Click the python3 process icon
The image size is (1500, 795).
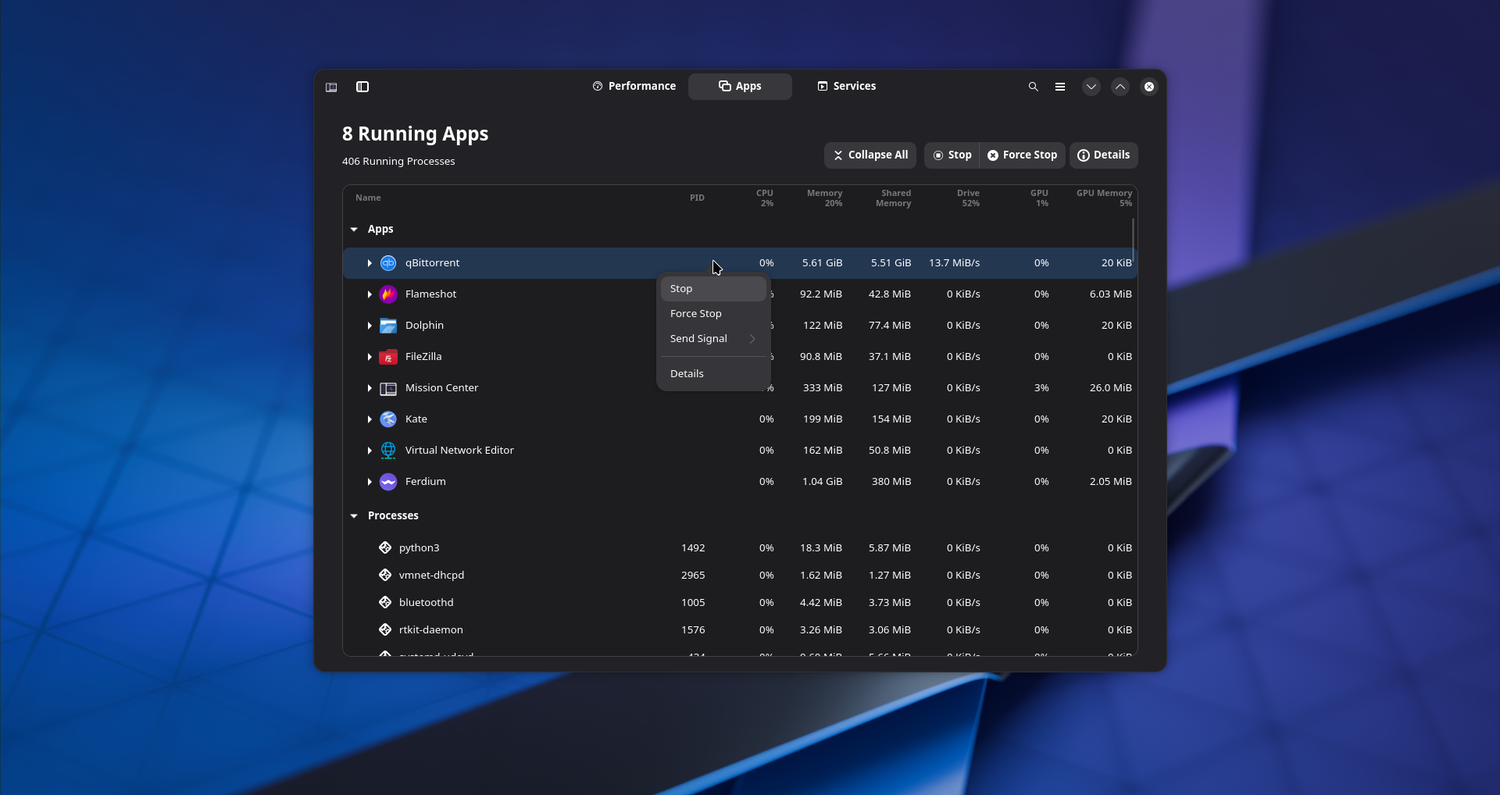[385, 548]
